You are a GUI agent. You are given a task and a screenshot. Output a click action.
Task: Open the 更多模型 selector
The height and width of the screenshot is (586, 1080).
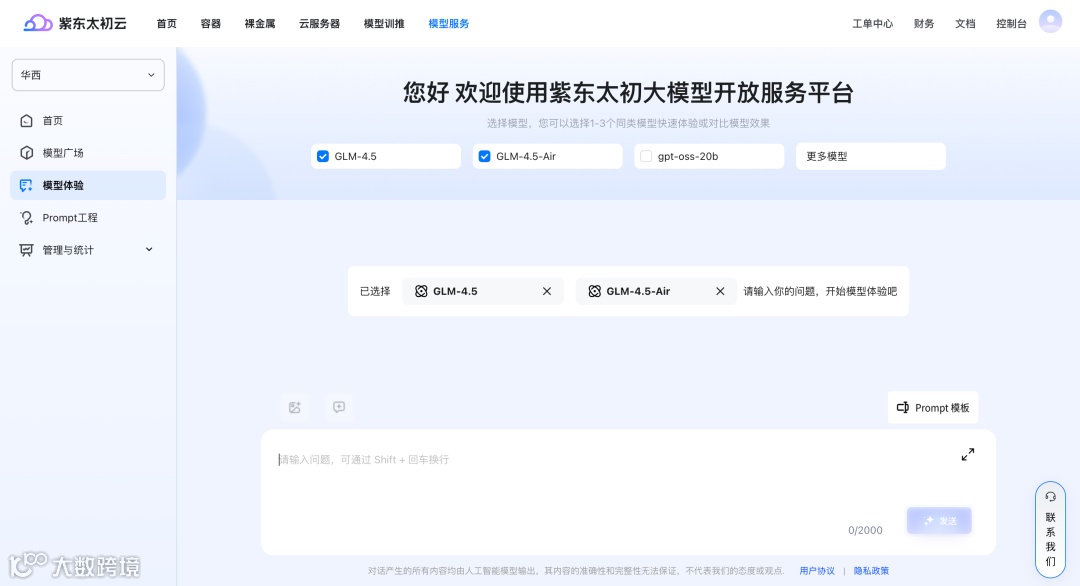871,156
